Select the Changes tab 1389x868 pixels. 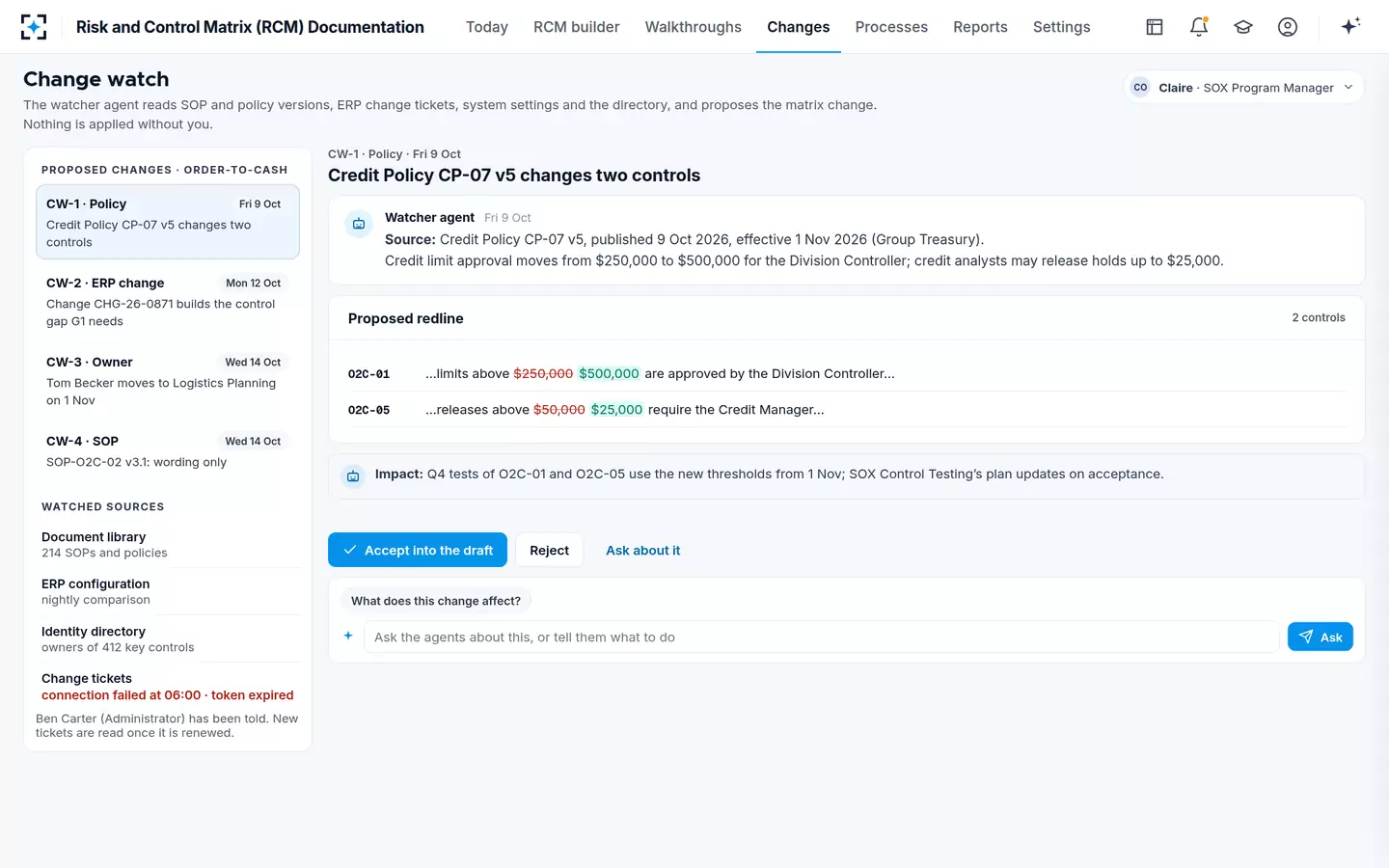[799, 27]
